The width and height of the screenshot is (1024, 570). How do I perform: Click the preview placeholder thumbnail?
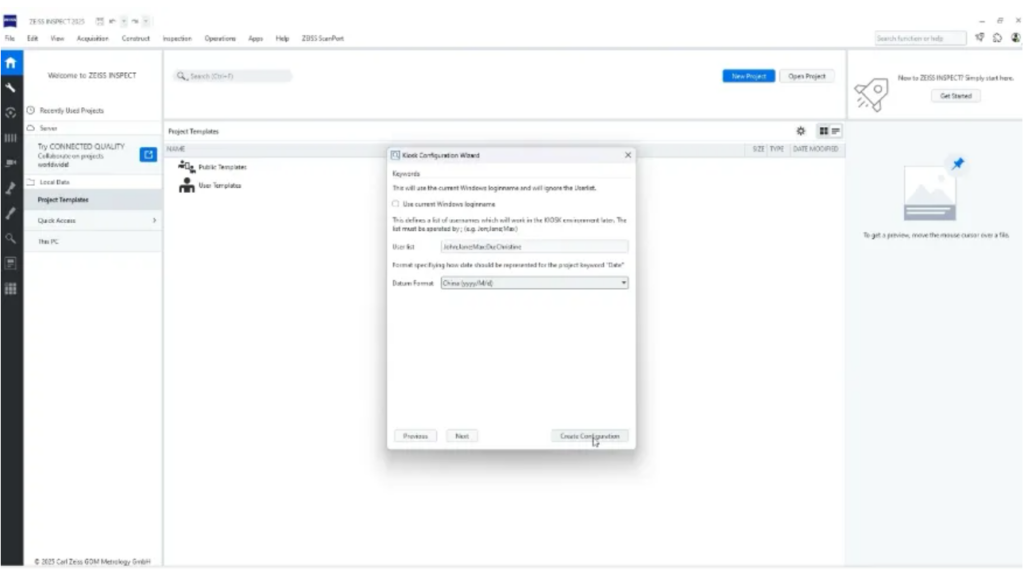pyautogui.click(x=930, y=193)
